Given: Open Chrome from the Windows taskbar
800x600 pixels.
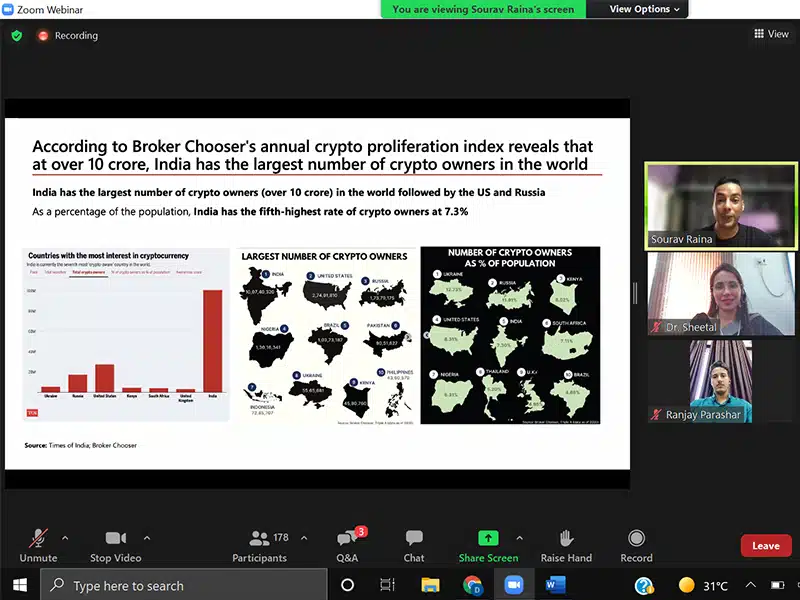Looking at the screenshot, I should [x=472, y=585].
